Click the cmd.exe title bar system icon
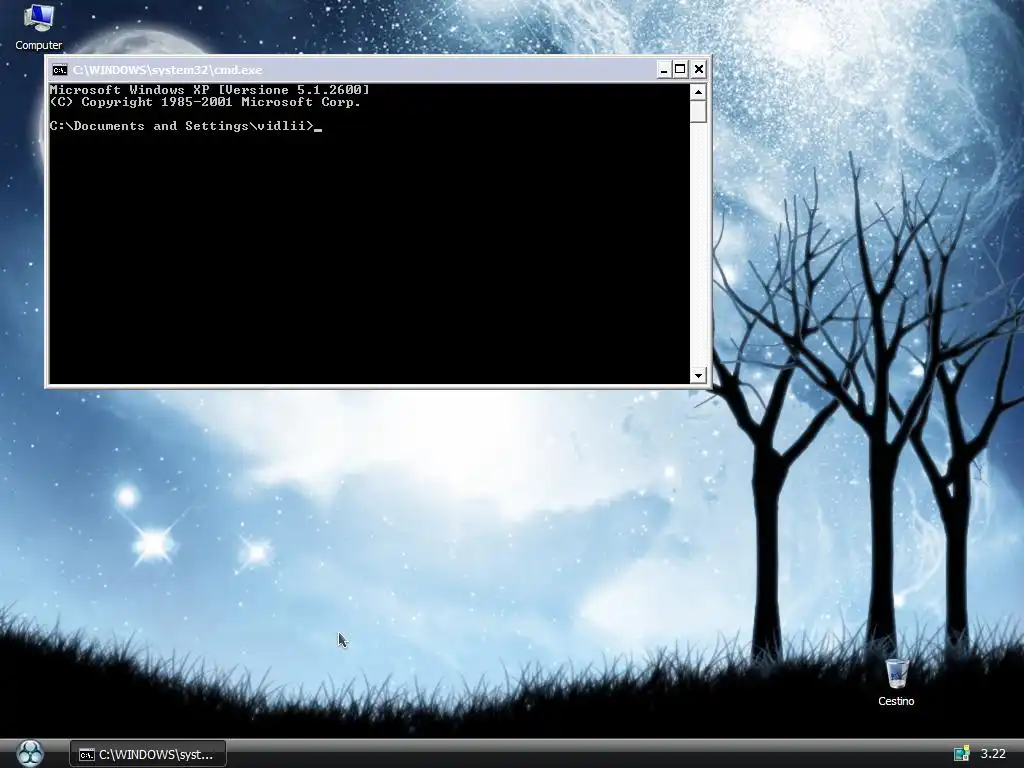Viewport: 1024px width, 768px height. click(60, 70)
